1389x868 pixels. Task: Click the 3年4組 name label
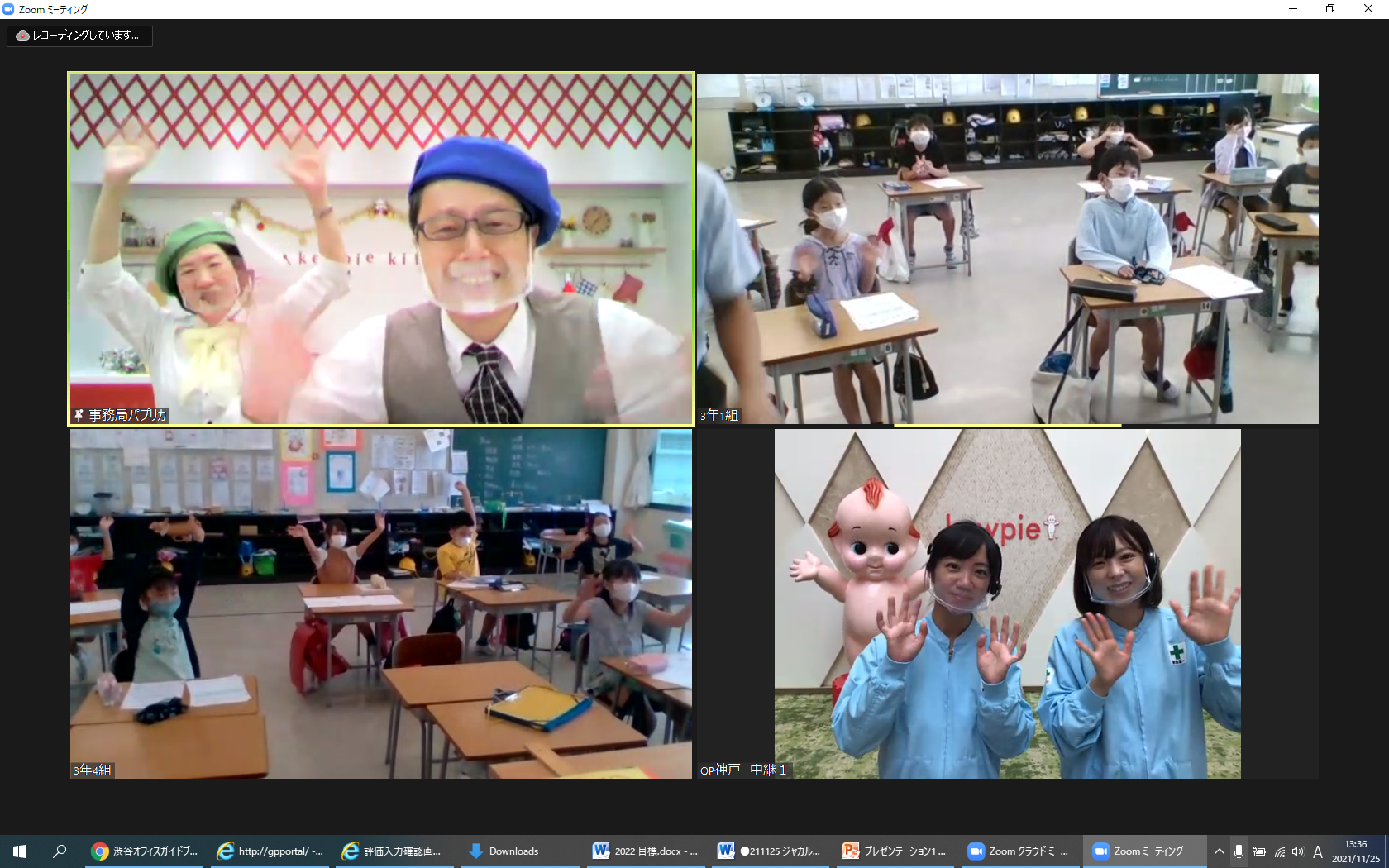93,770
